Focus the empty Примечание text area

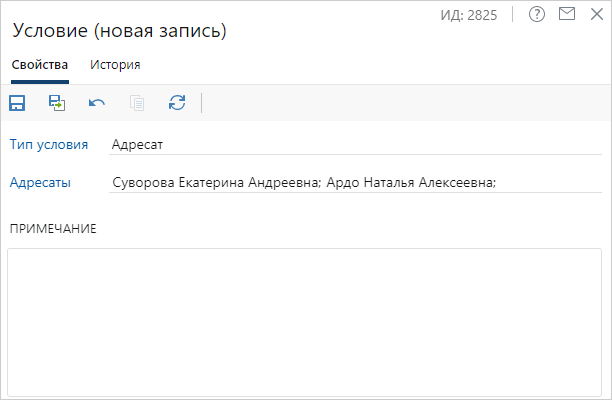[306, 320]
